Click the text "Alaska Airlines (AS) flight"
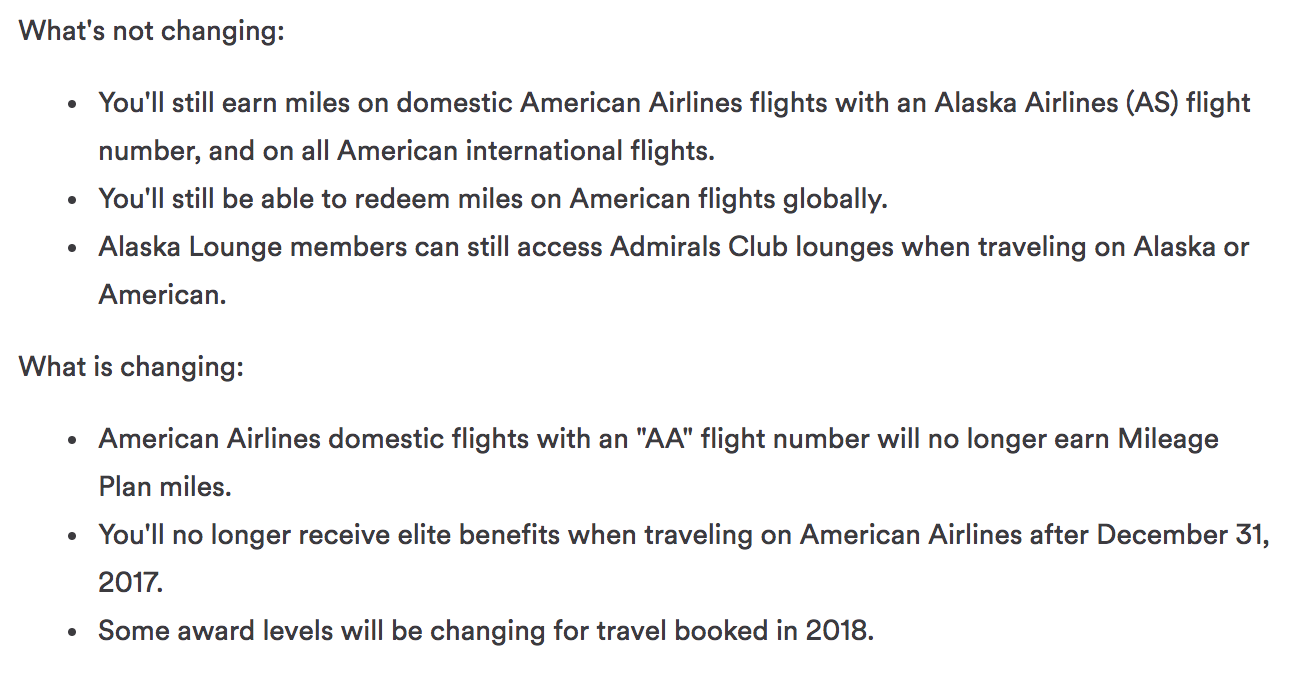This screenshot has height=674, width=1292. (x=1092, y=103)
